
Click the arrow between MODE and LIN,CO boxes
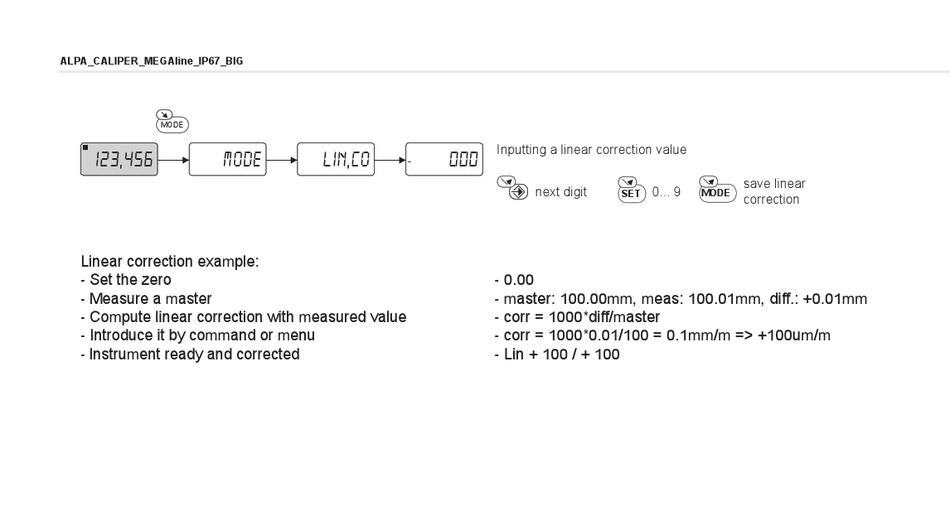[282, 160]
